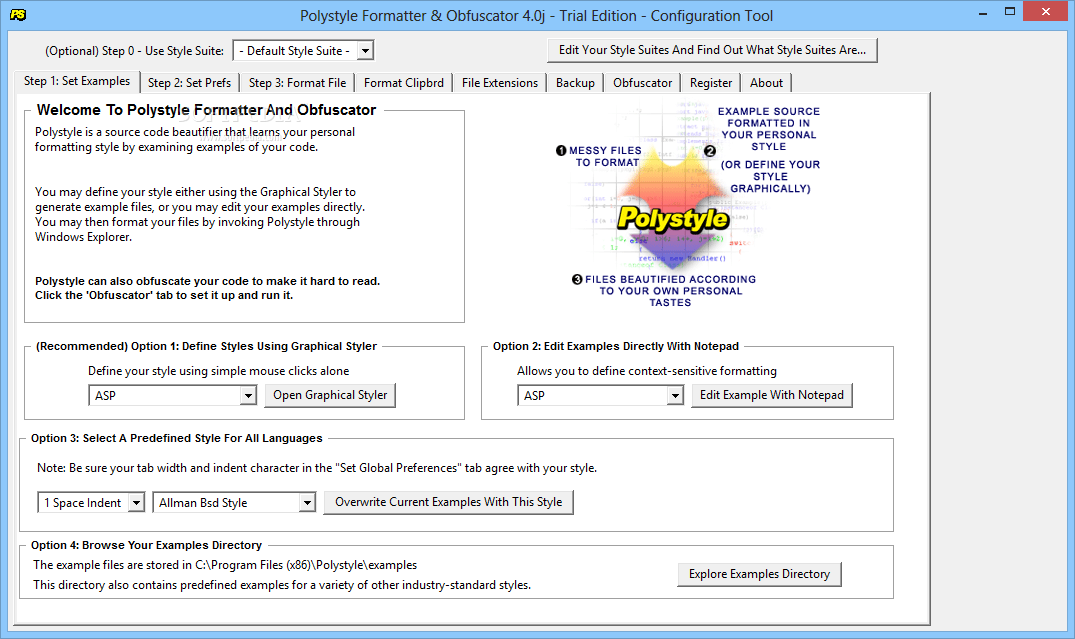Click the note about tab width and indent character

coord(317,468)
